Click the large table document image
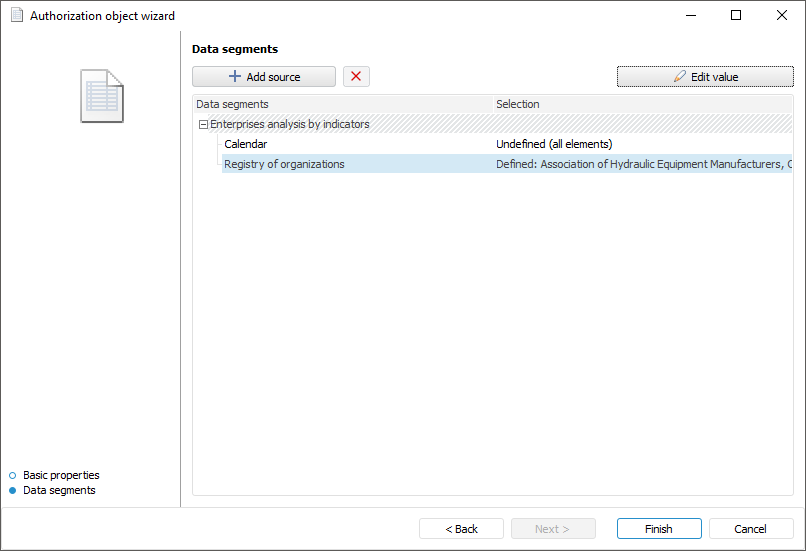 click(x=102, y=97)
